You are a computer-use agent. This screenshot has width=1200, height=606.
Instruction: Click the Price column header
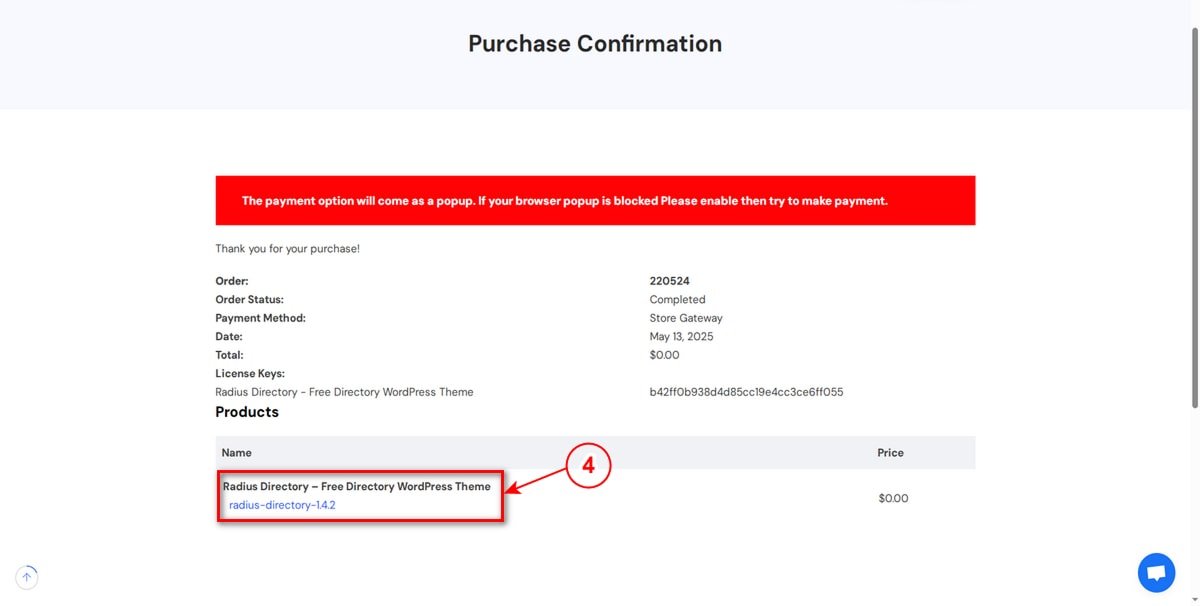coord(890,453)
